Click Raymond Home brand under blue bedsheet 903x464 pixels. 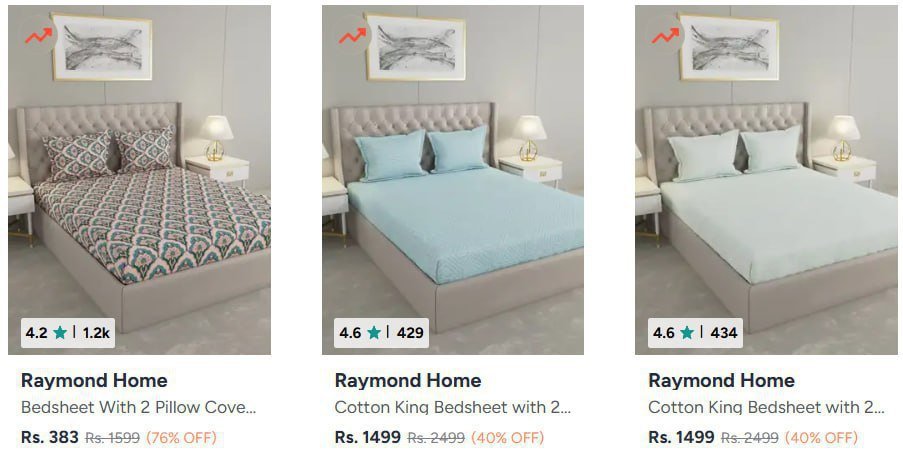[x=408, y=381]
